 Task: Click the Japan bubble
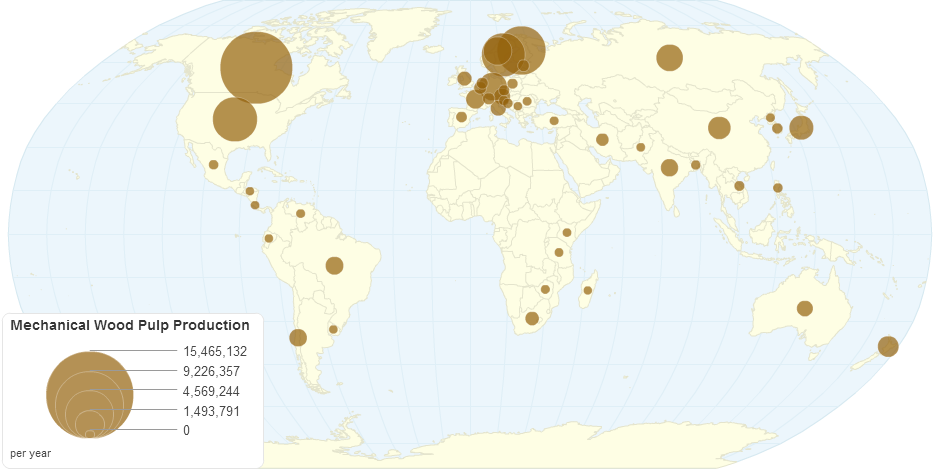[801, 127]
